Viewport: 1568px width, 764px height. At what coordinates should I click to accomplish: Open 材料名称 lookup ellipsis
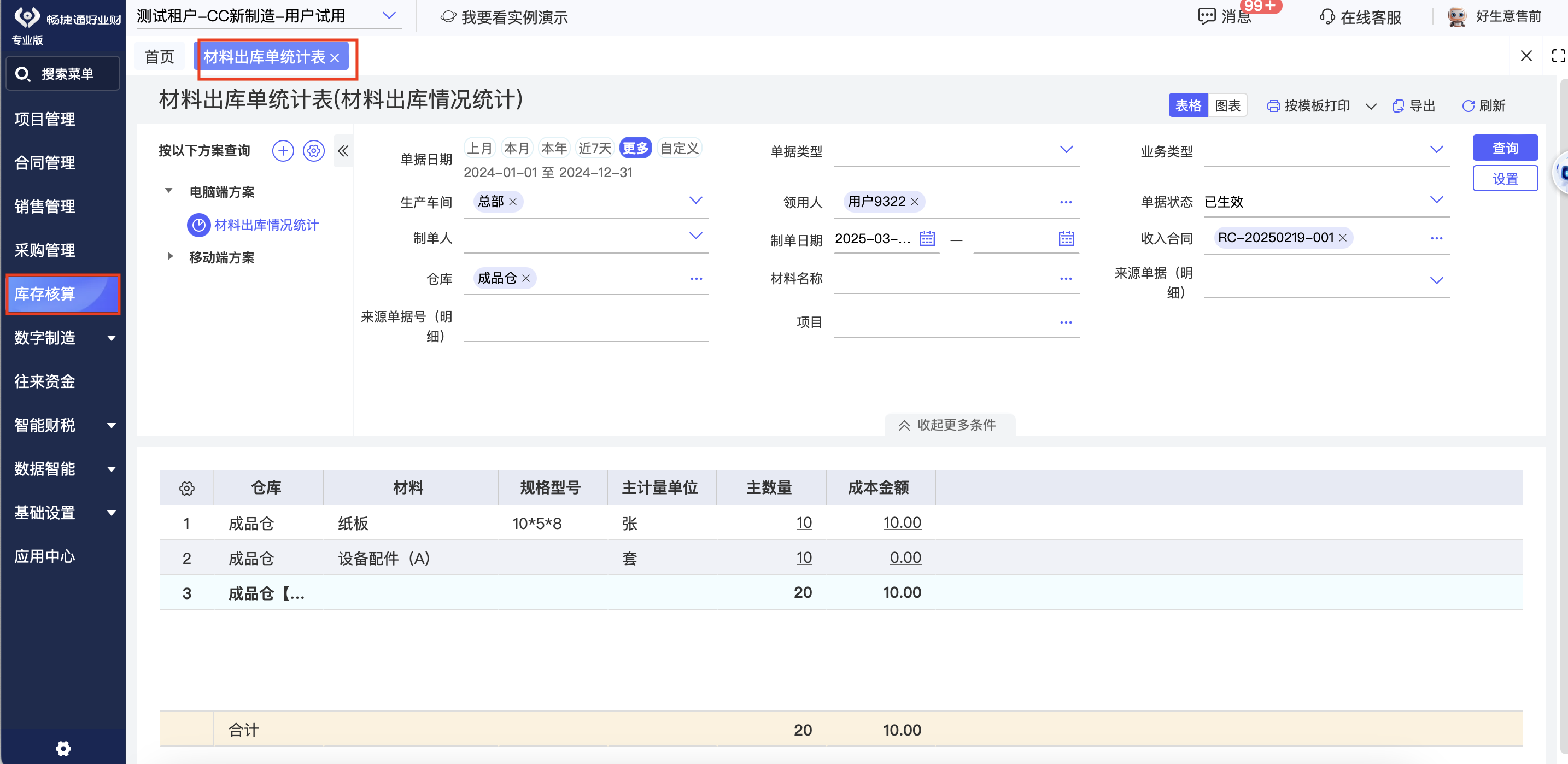click(x=1066, y=279)
